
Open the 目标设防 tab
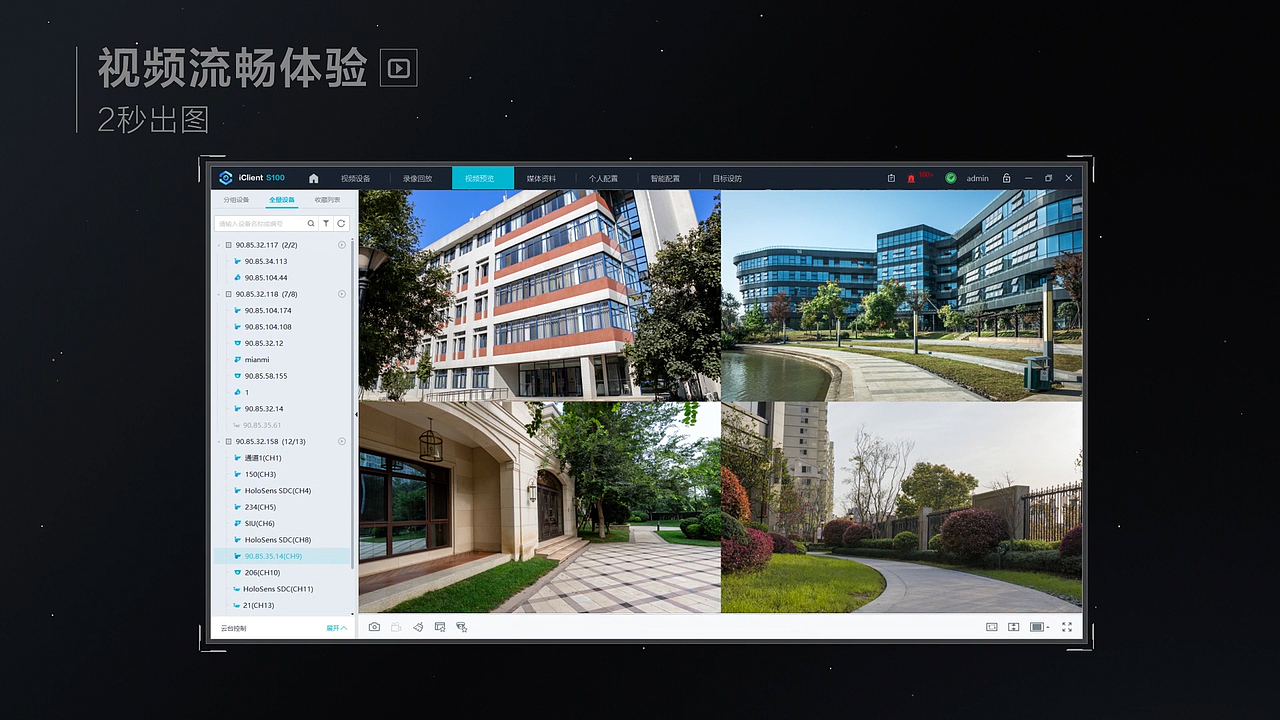tap(727, 178)
